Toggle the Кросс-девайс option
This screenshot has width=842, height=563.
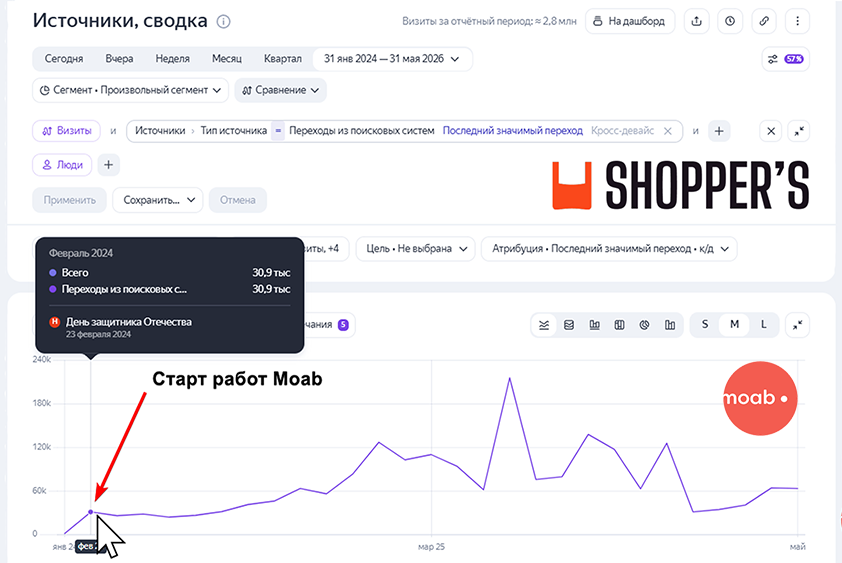[622, 131]
